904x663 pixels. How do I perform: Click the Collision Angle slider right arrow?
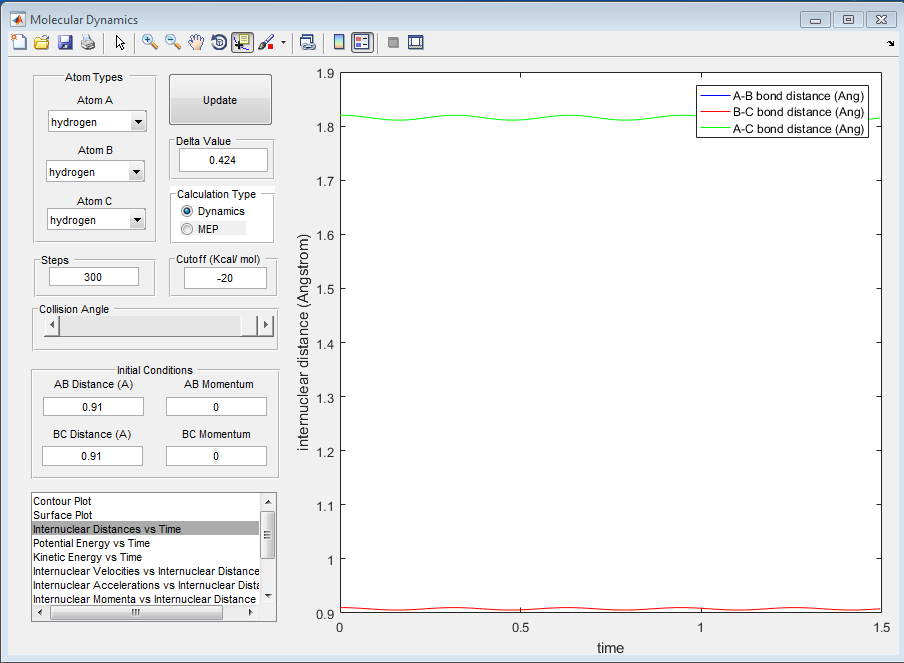pos(265,326)
